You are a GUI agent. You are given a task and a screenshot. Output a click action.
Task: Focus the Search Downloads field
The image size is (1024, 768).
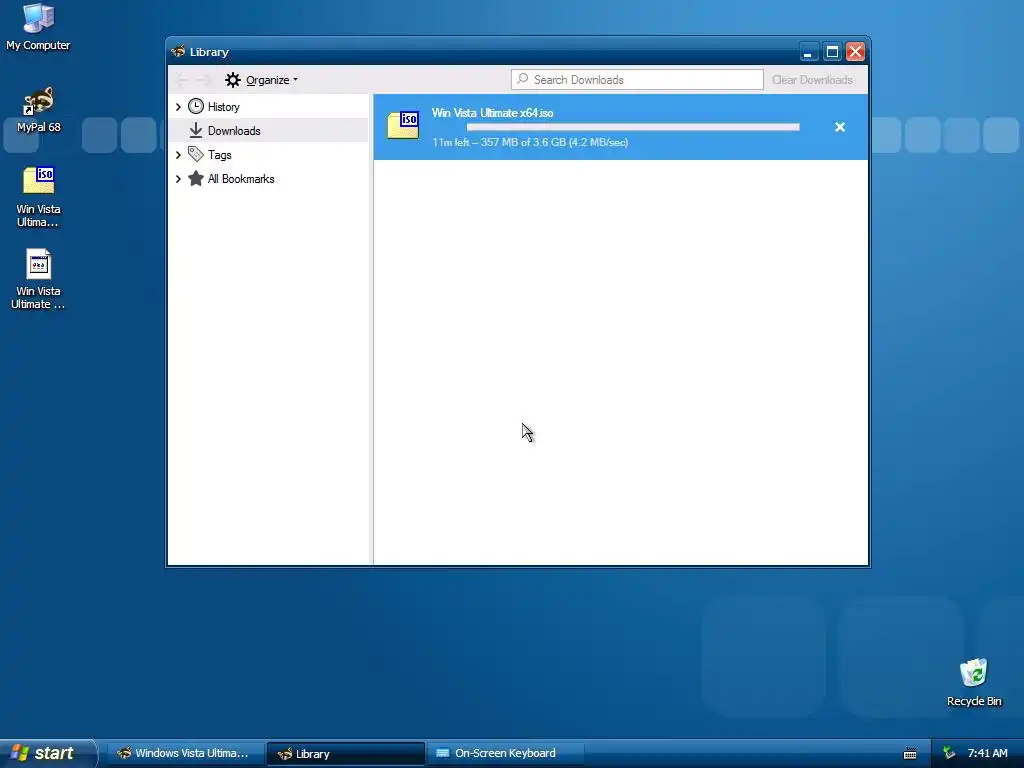pos(637,80)
